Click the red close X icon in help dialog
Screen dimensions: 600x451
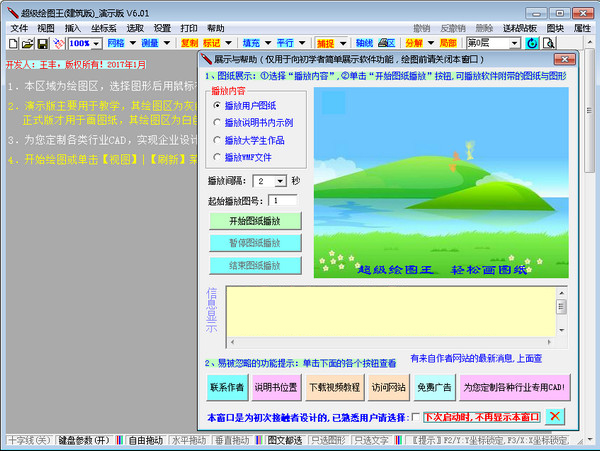(x=556, y=416)
